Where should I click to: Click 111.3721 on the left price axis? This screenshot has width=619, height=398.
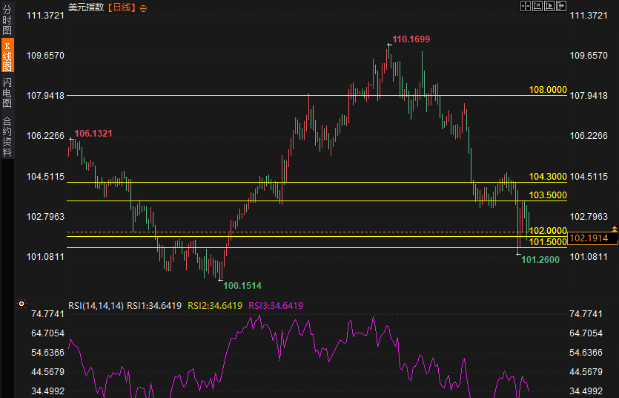pos(45,15)
